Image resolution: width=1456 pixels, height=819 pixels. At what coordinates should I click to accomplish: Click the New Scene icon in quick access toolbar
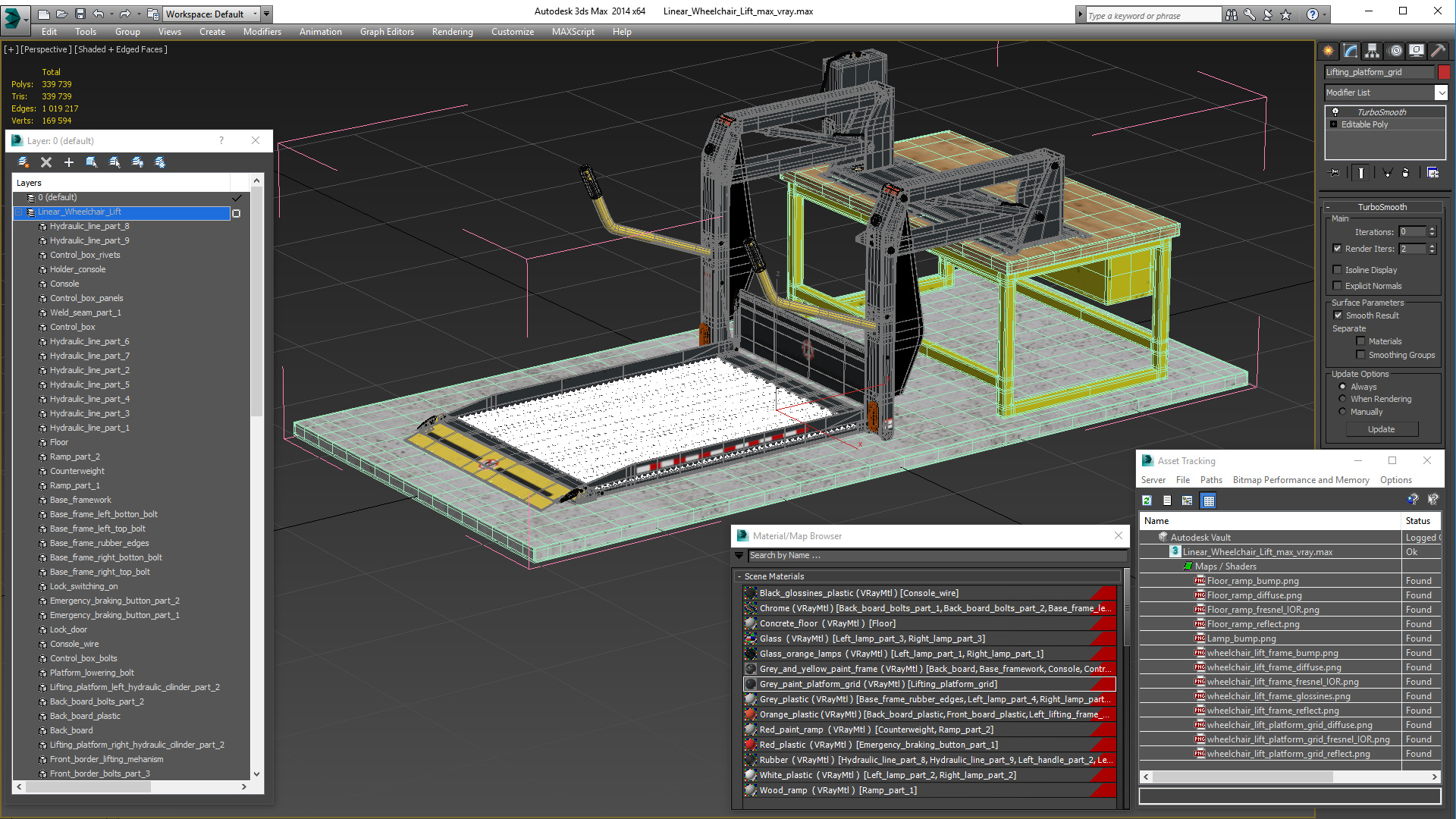point(44,14)
